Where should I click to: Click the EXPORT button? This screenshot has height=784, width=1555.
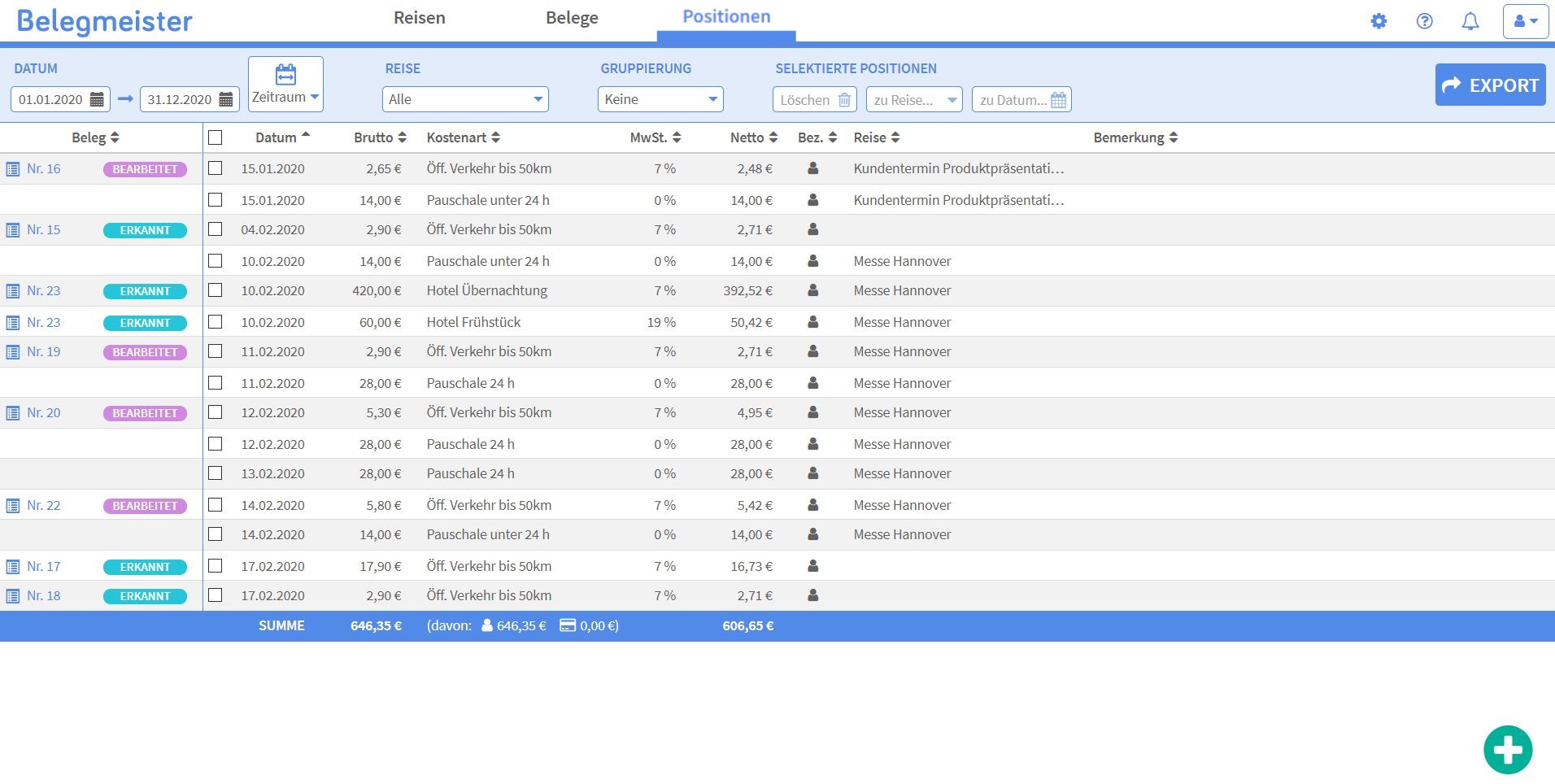[x=1490, y=85]
